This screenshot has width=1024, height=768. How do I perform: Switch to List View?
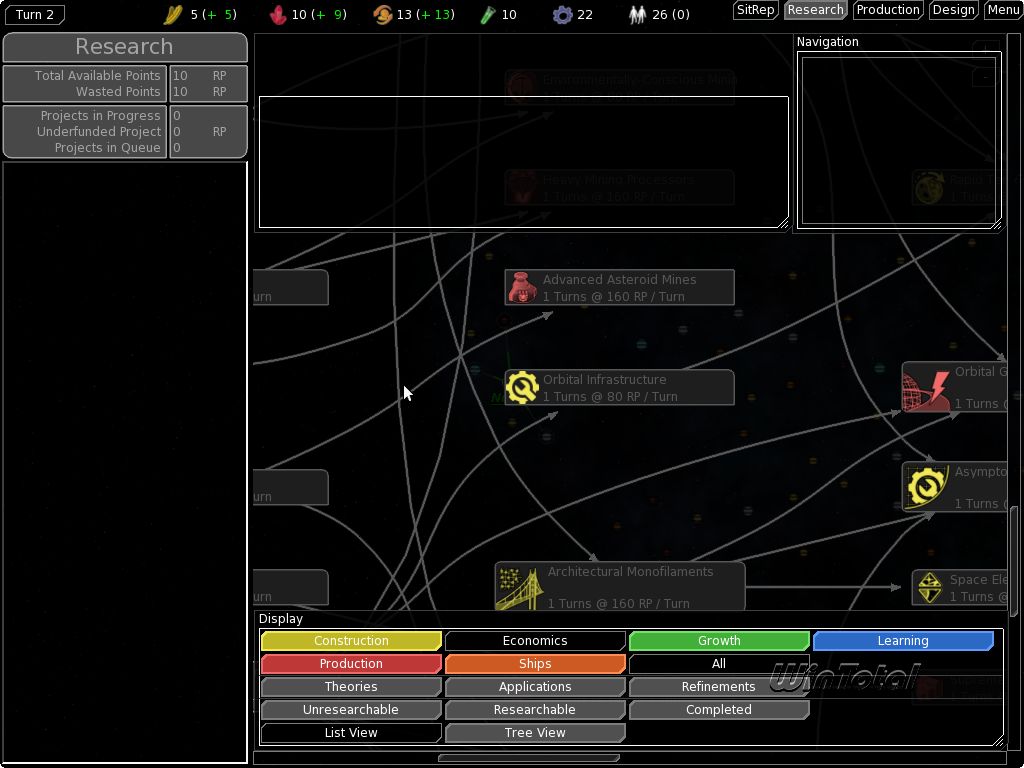pos(351,733)
